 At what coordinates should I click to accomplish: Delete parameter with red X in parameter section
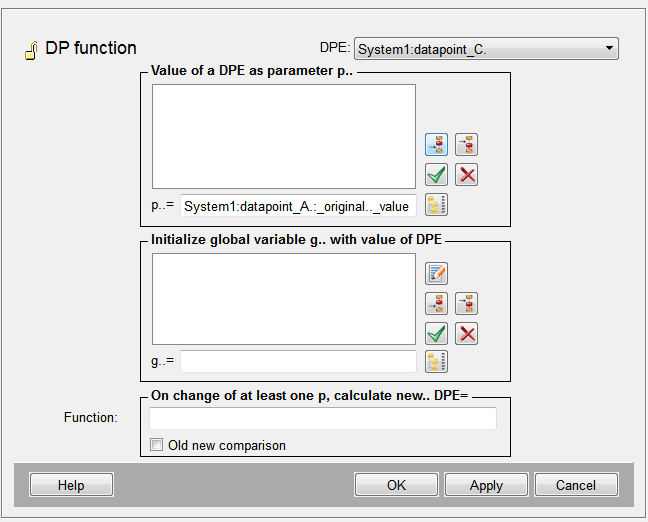tap(466, 175)
